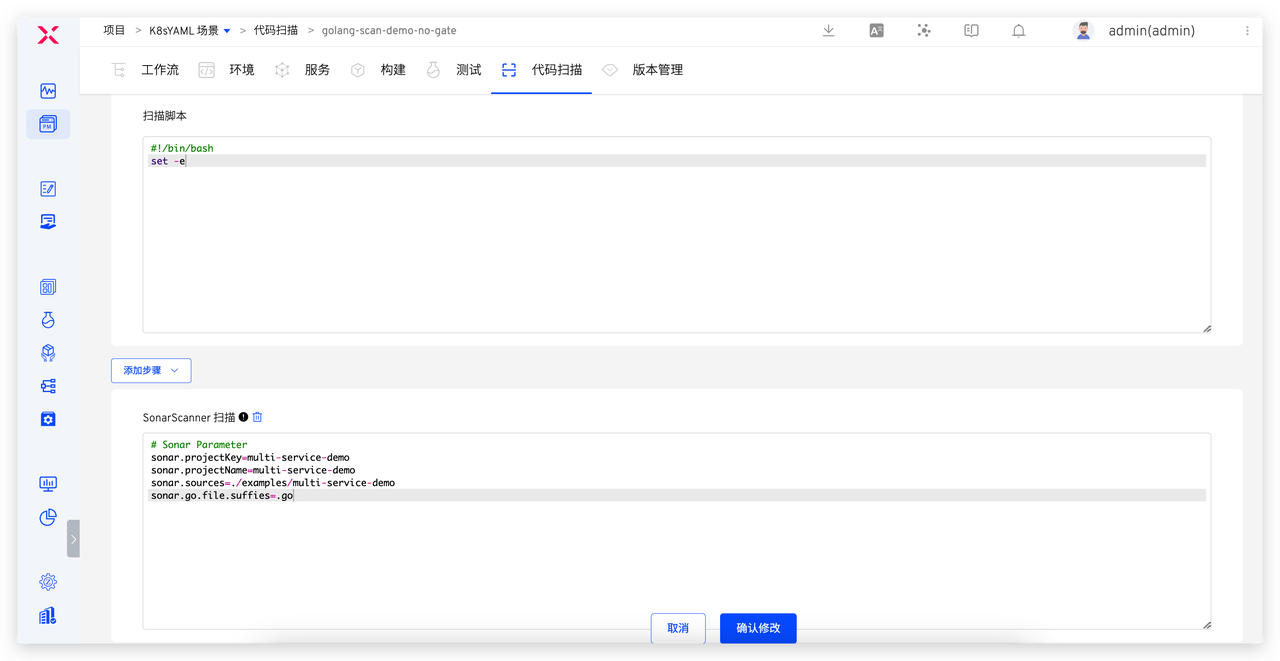
Task: Open the language translation switcher icon
Action: pyautogui.click(x=876, y=31)
